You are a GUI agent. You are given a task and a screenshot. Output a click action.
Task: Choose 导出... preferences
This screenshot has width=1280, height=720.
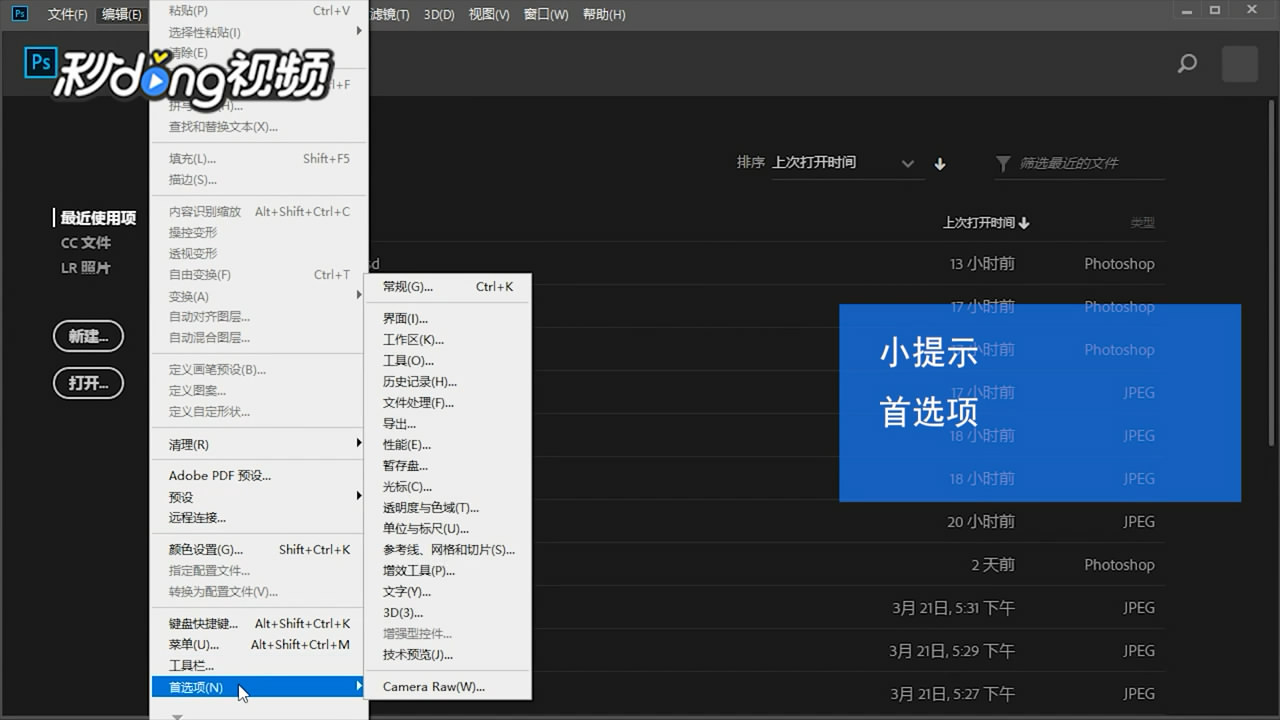point(447,424)
